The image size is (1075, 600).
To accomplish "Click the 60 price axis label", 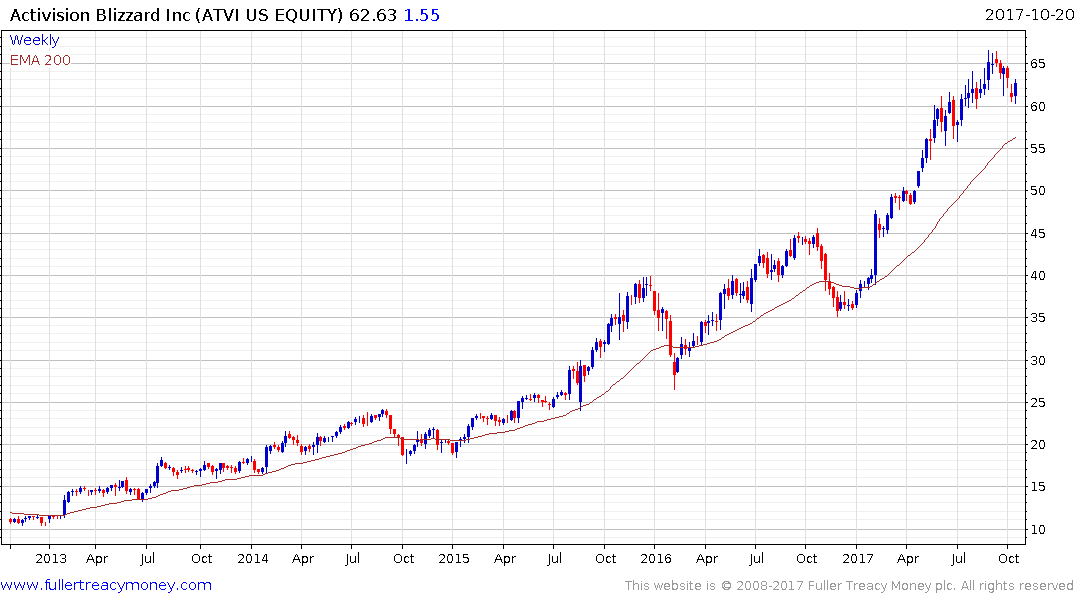I will [1037, 106].
